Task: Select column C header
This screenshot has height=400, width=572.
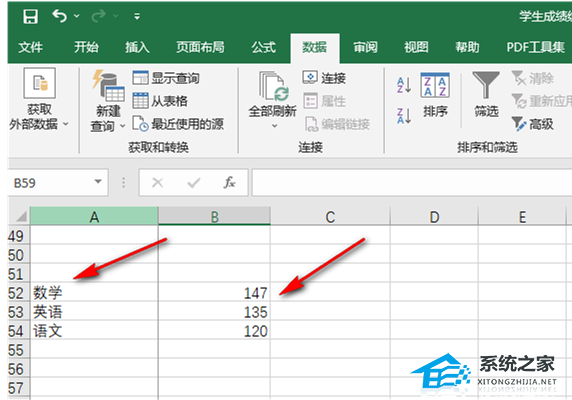Action: point(330,217)
